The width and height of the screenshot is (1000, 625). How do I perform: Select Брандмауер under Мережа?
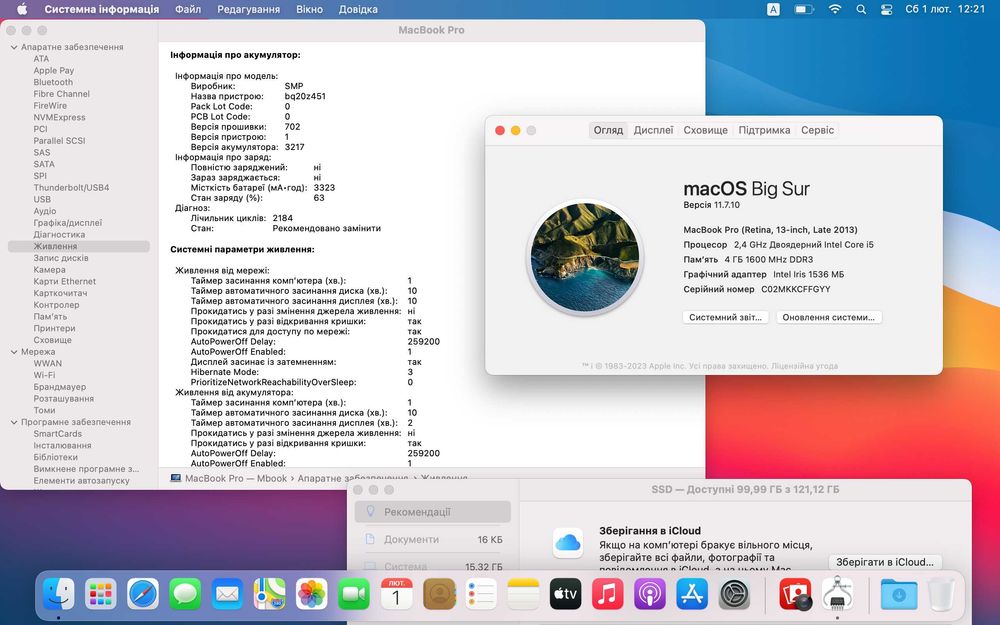[59, 386]
